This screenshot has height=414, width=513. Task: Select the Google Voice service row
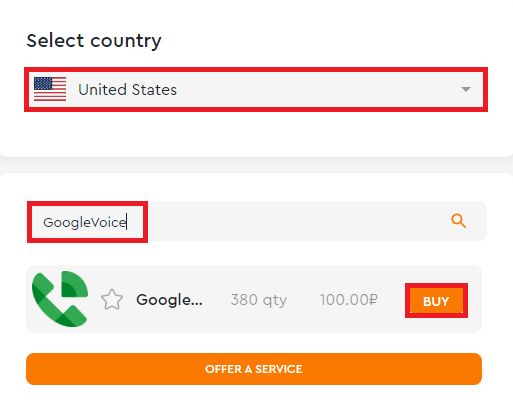(254, 299)
